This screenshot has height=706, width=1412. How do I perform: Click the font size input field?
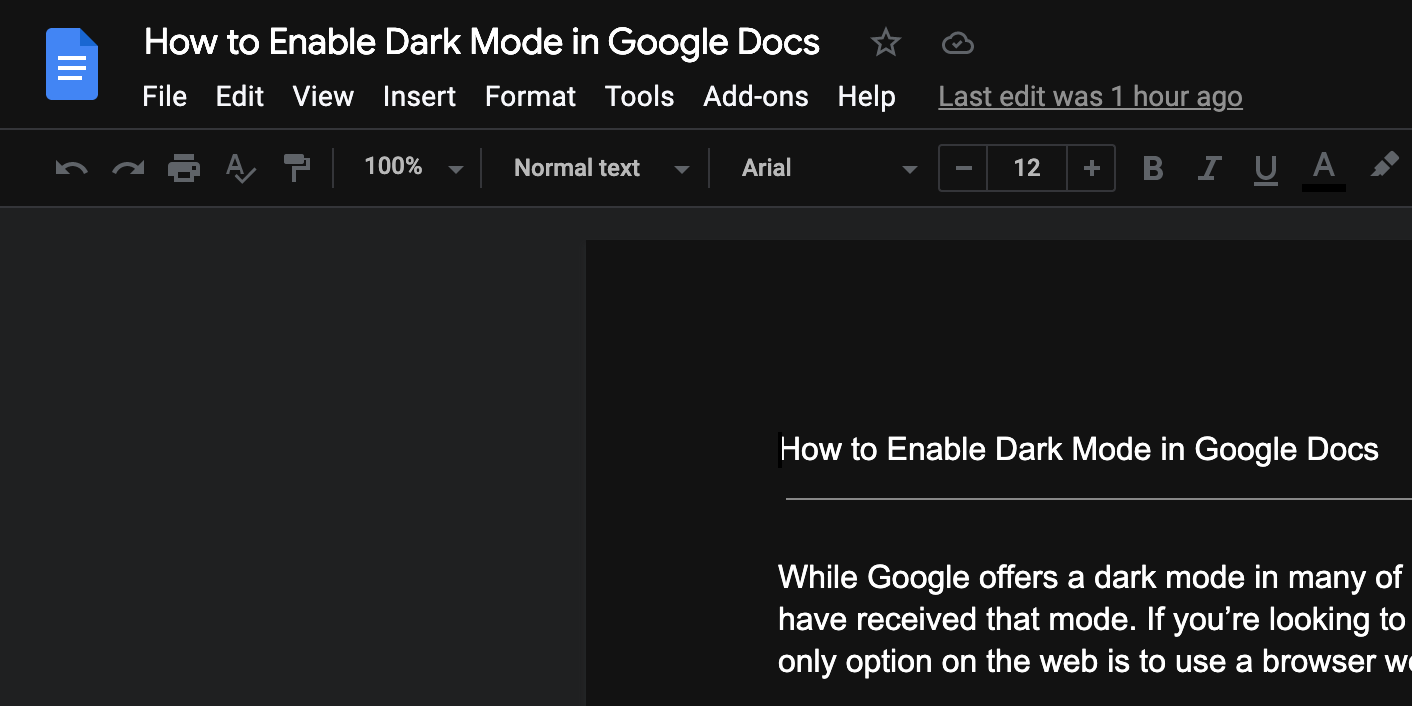[x=1027, y=168]
